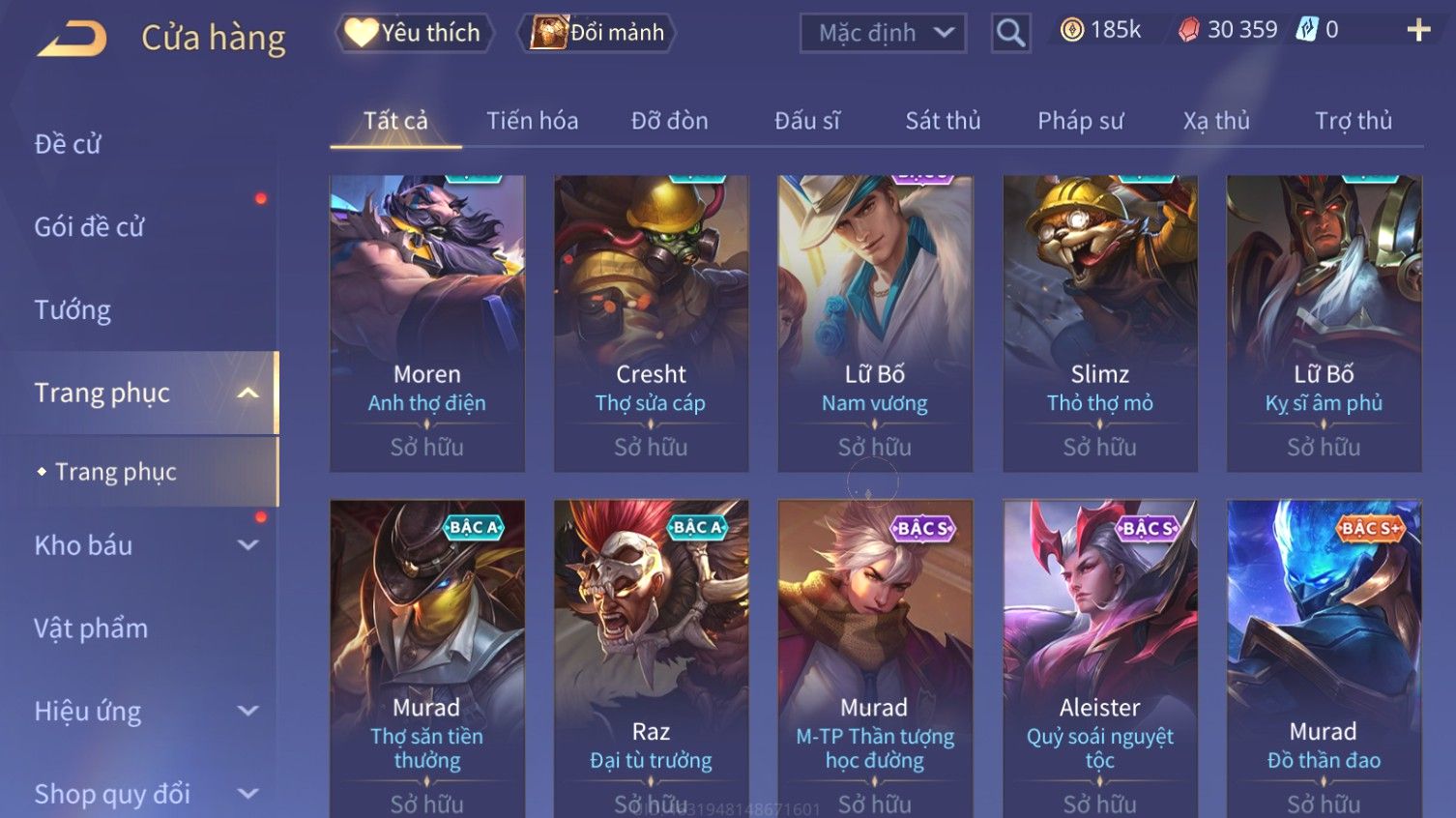
Task: Expand the Hiệu ứng sidebar section
Action: [x=248, y=712]
